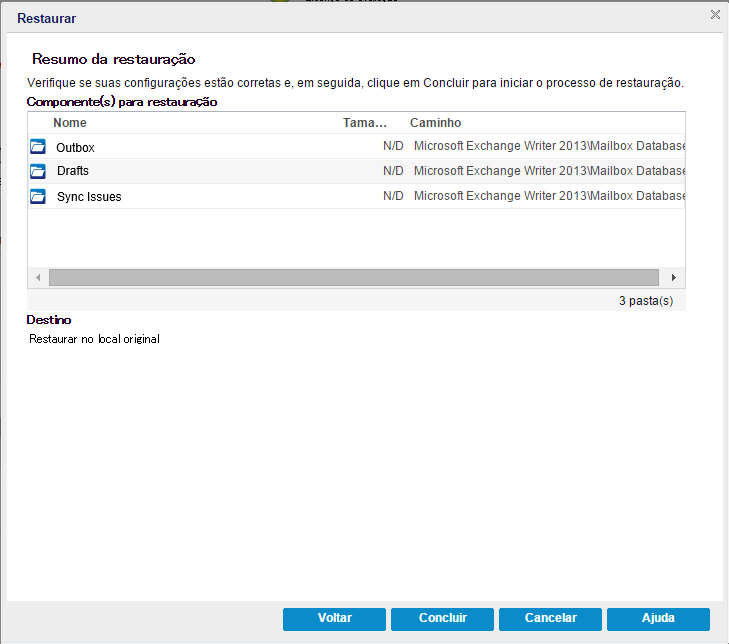Click the 'Destino' label
729x644 pixels.
[x=49, y=320]
